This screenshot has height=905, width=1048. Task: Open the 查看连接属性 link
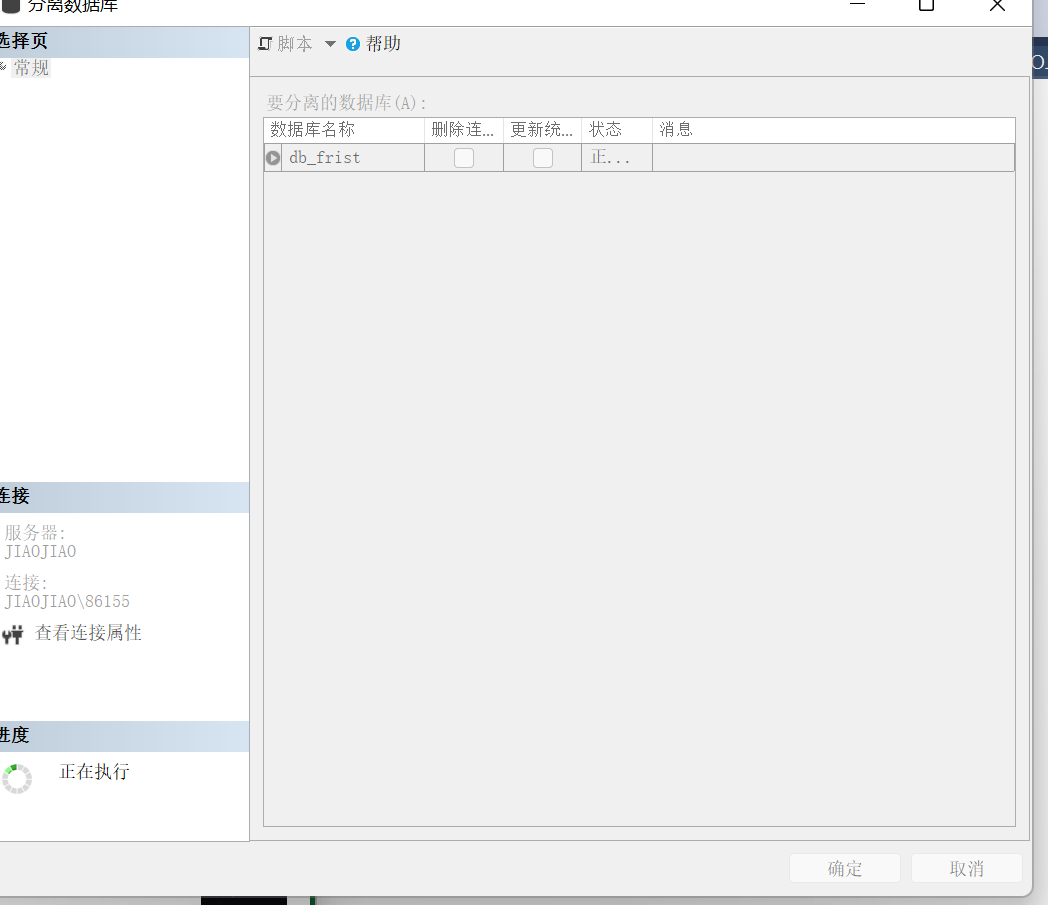(88, 633)
